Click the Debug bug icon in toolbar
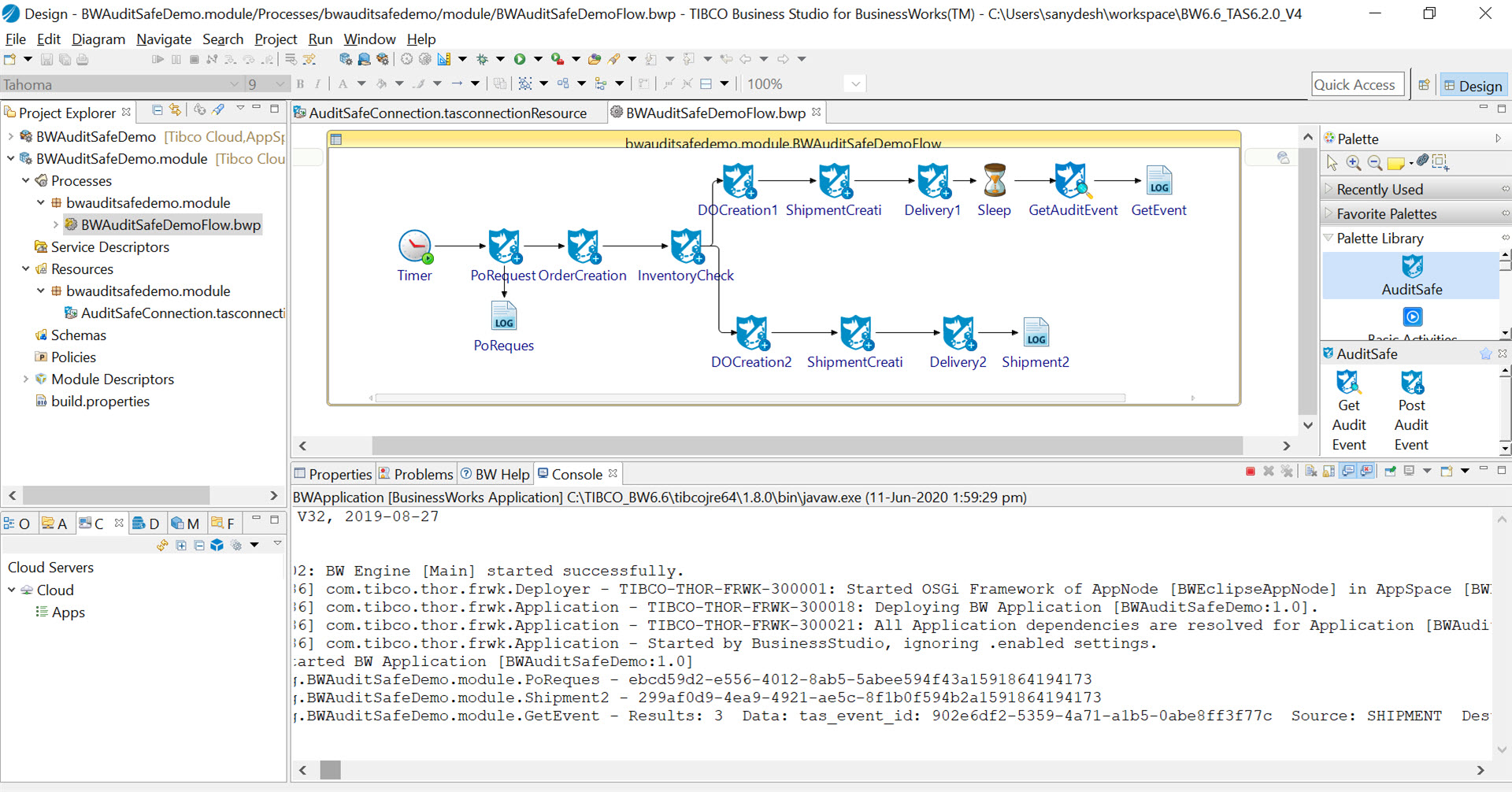 482,59
